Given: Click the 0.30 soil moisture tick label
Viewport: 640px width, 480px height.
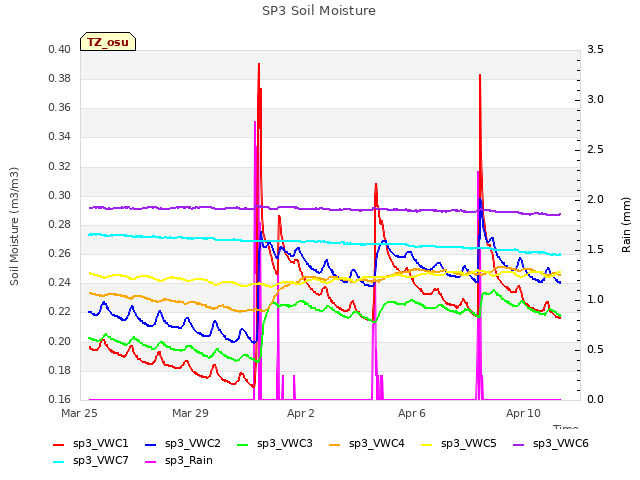Looking at the screenshot, I should 60,196.
